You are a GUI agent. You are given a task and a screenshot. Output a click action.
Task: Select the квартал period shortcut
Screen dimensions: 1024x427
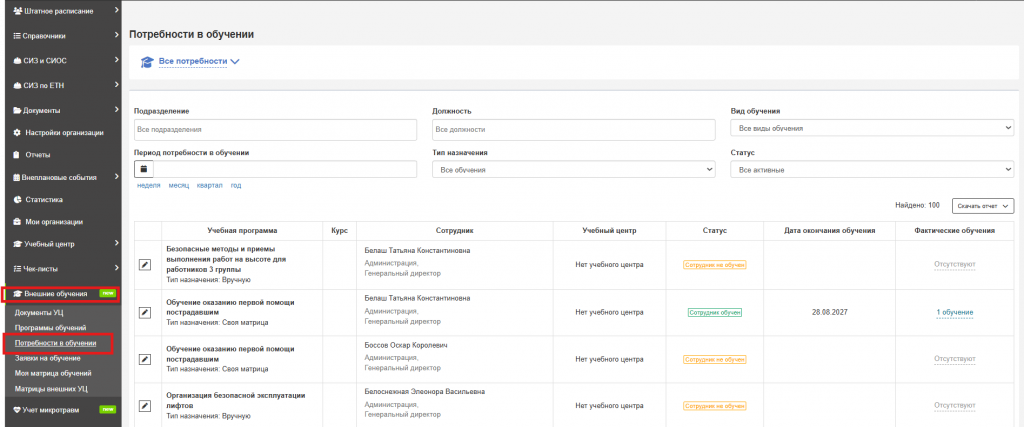pyautogui.click(x=210, y=185)
